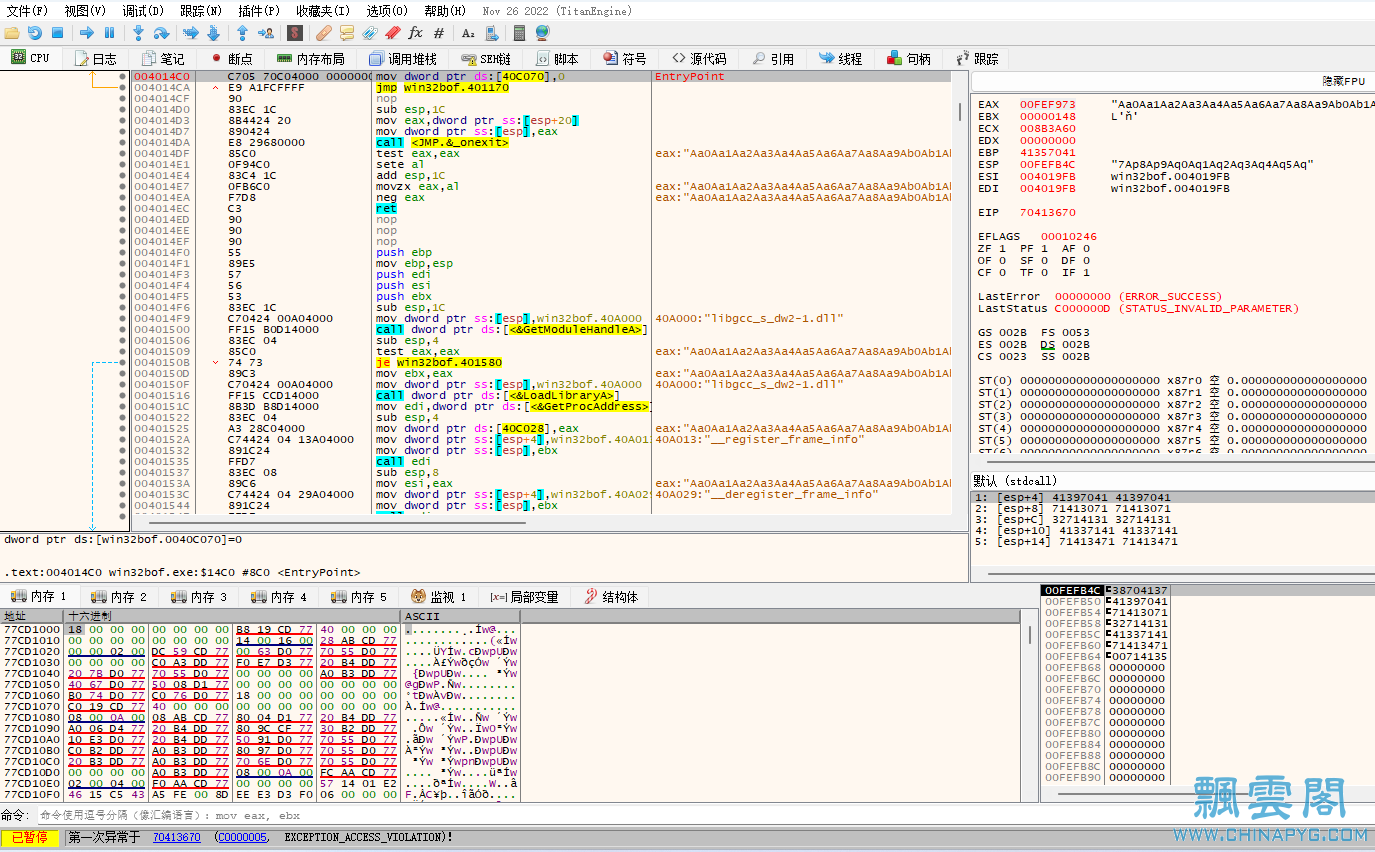
Task: Open the Variables hash icon
Action: coord(439,33)
